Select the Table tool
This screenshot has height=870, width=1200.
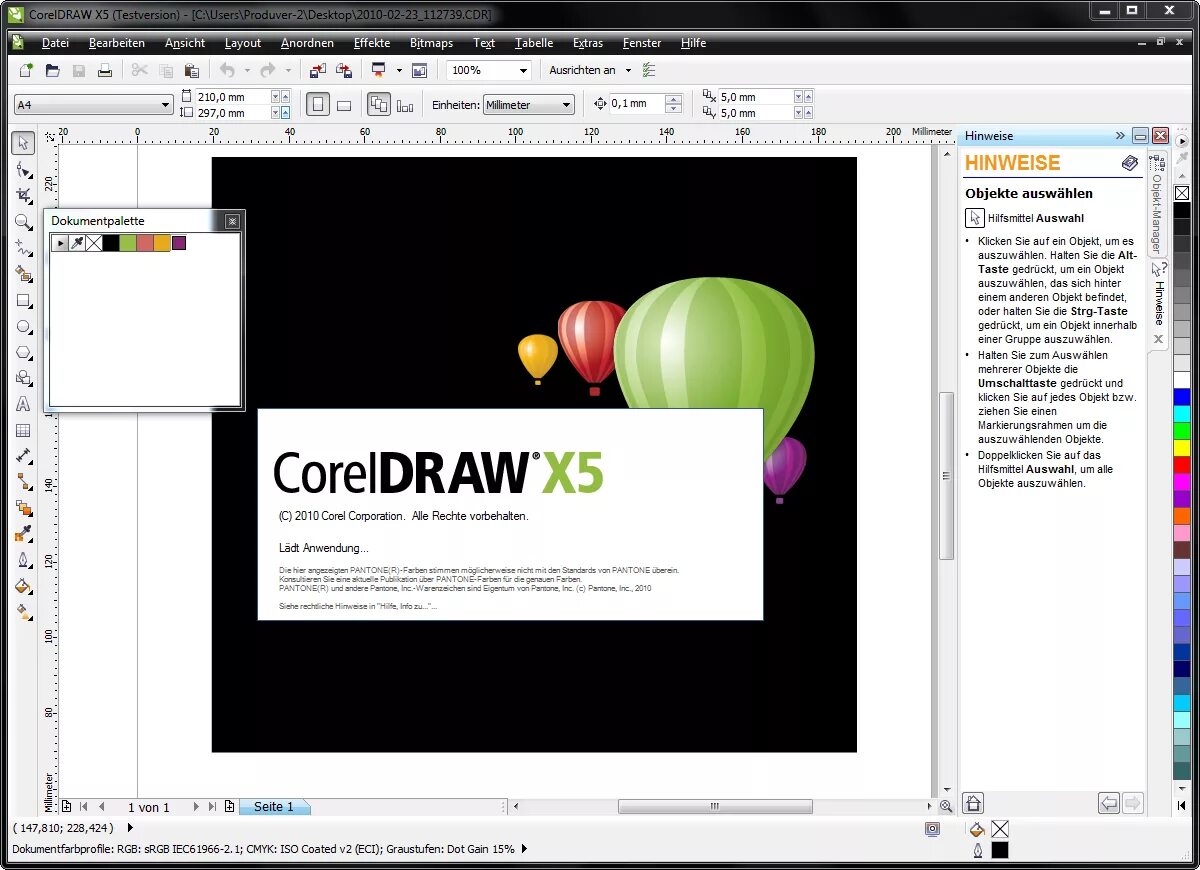[23, 430]
